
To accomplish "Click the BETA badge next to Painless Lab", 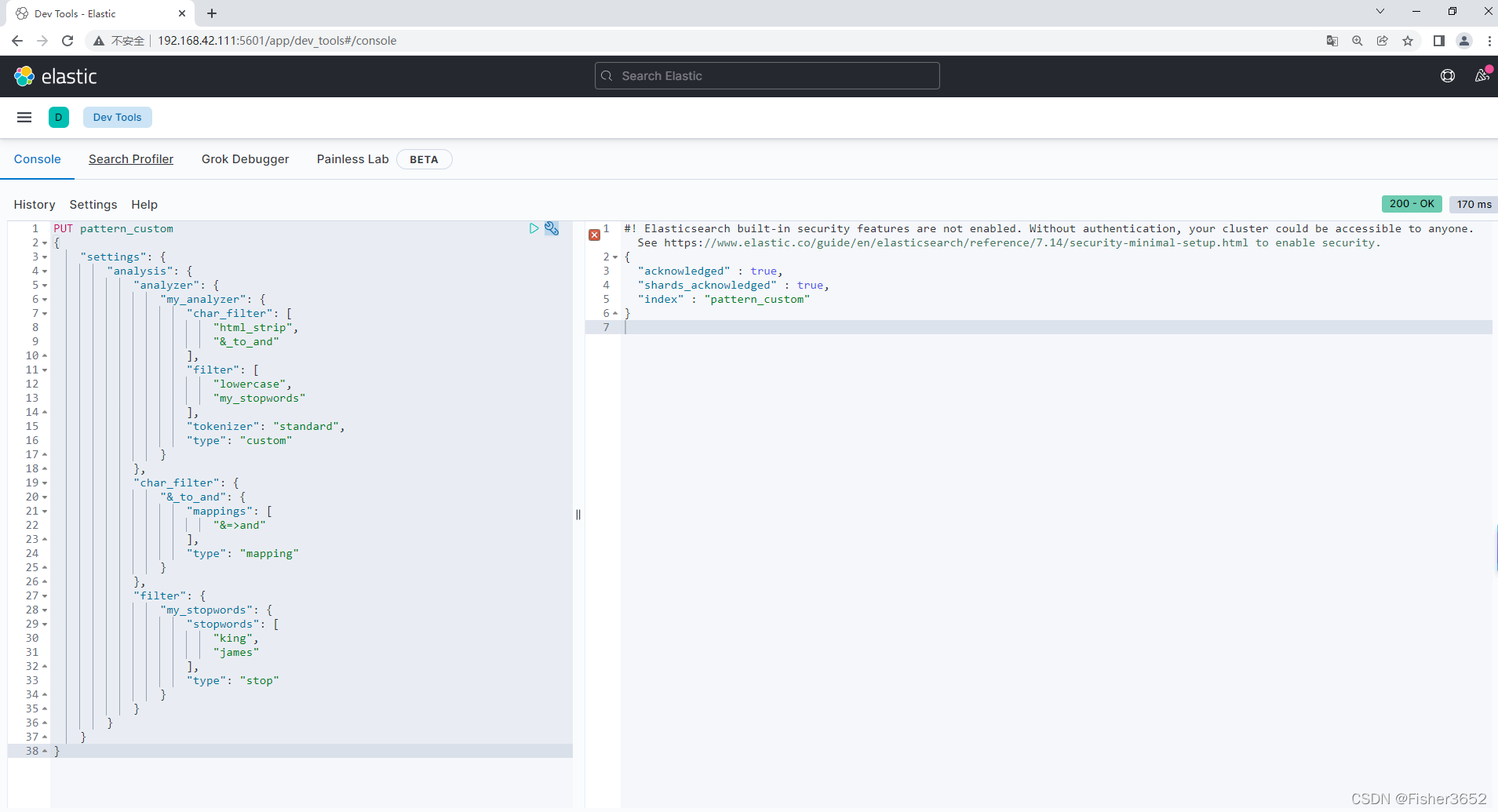I will click(424, 159).
